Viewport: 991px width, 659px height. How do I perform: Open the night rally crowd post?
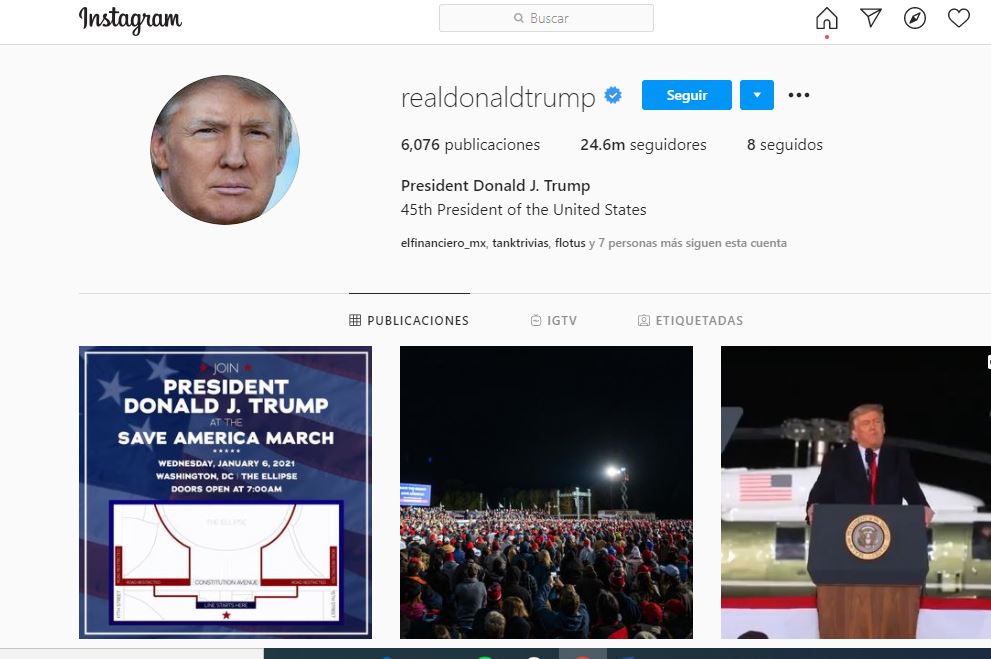pos(546,492)
